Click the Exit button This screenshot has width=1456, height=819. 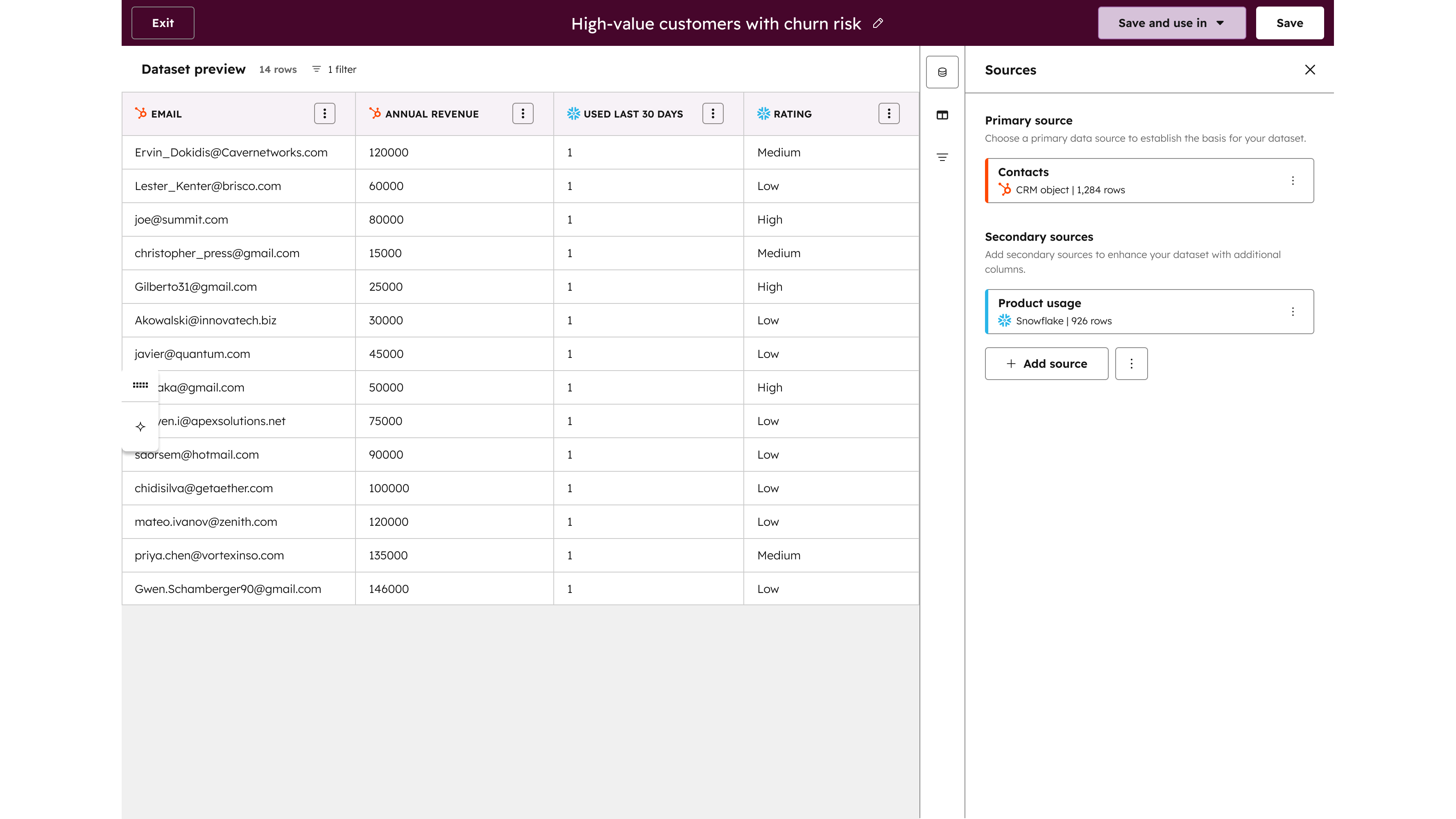pos(162,23)
